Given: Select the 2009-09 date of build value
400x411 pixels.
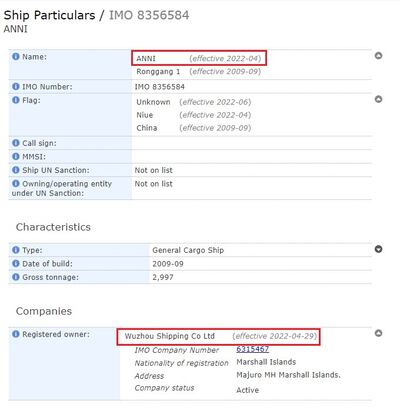Looking at the screenshot, I should 168,264.
